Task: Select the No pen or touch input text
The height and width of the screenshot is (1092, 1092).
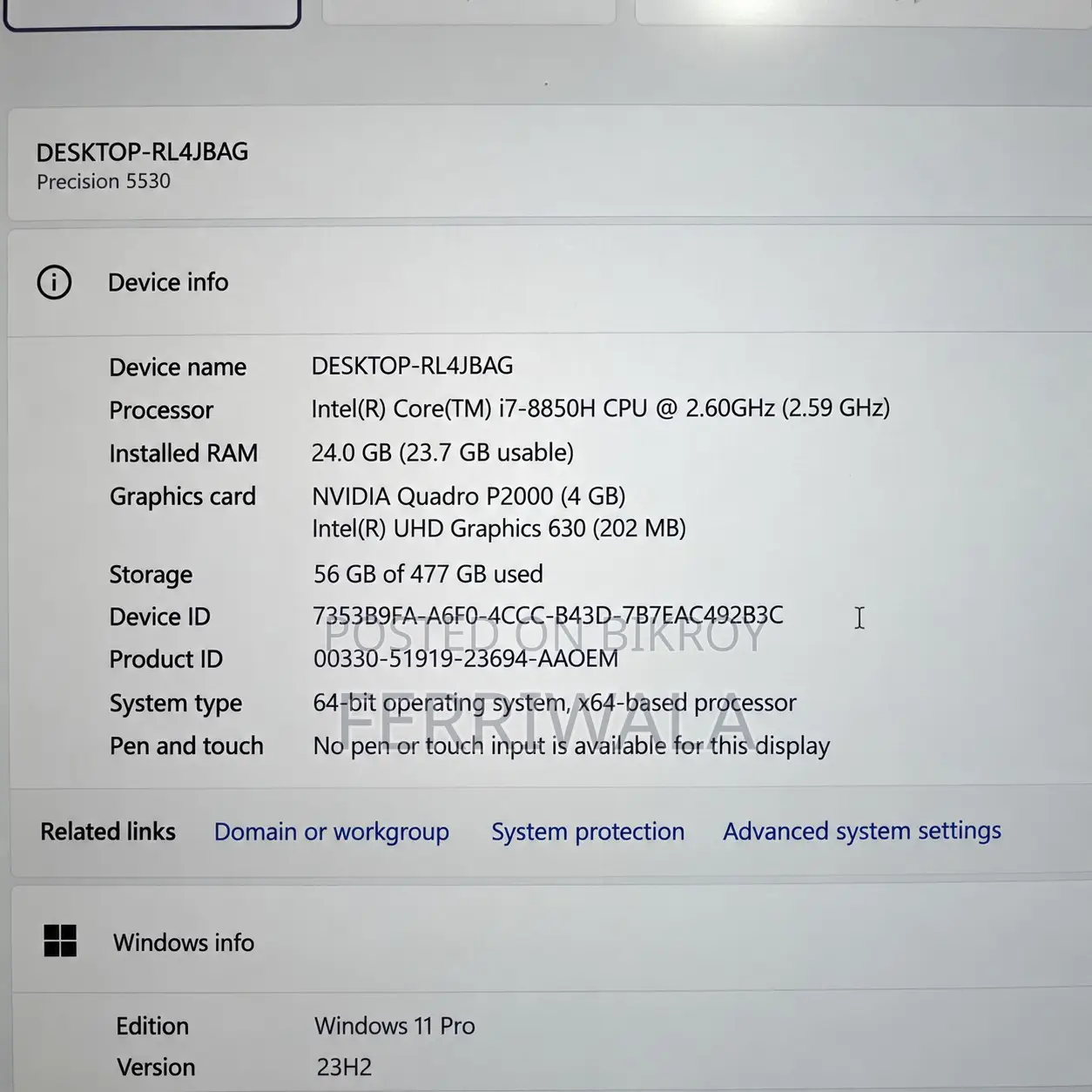Action: tap(571, 746)
